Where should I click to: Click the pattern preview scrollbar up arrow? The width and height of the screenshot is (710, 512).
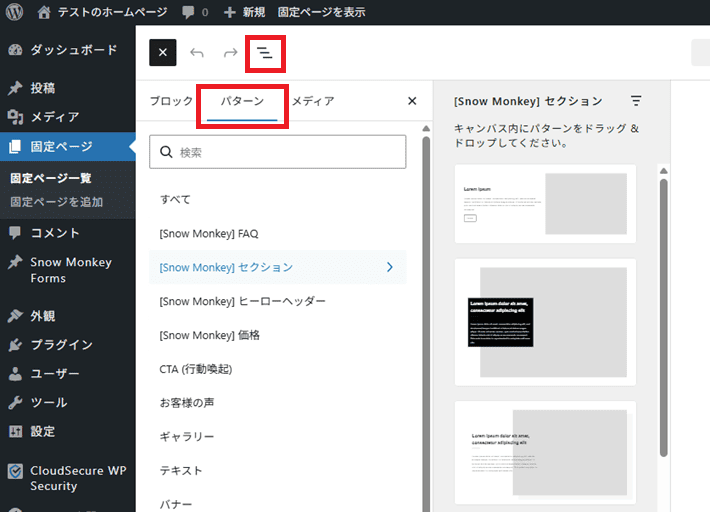[x=663, y=171]
